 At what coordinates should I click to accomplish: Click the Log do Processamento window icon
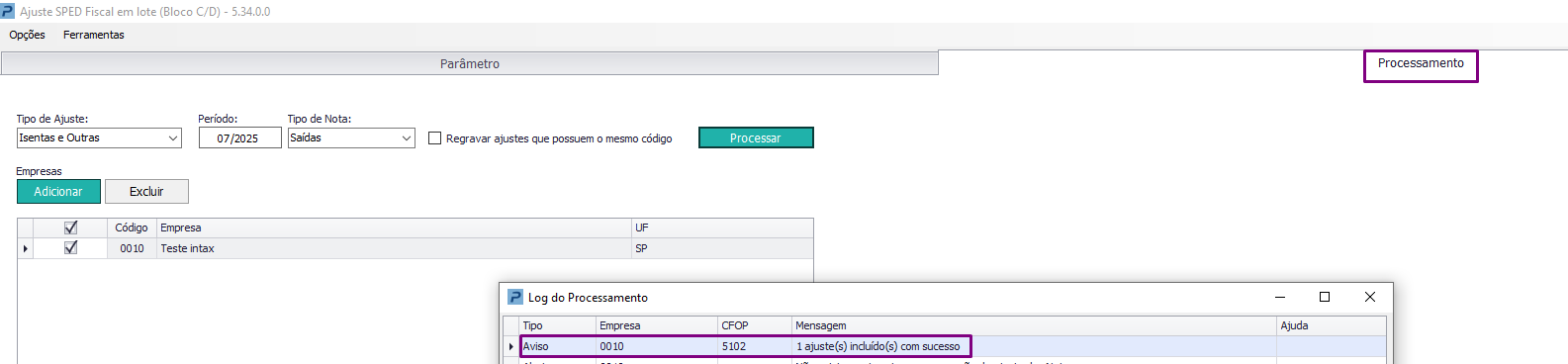point(515,297)
